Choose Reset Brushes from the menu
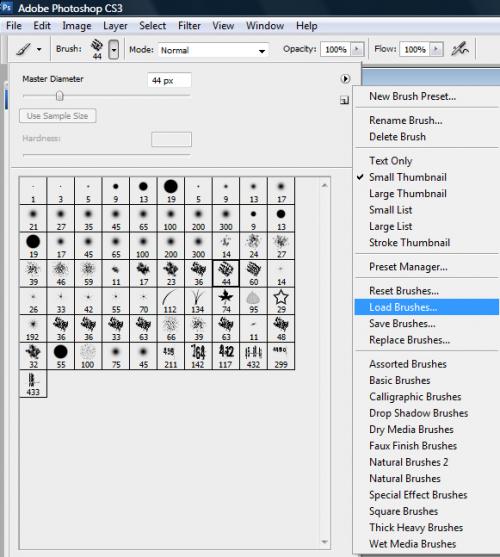The width and height of the screenshot is (500, 557). [426, 291]
